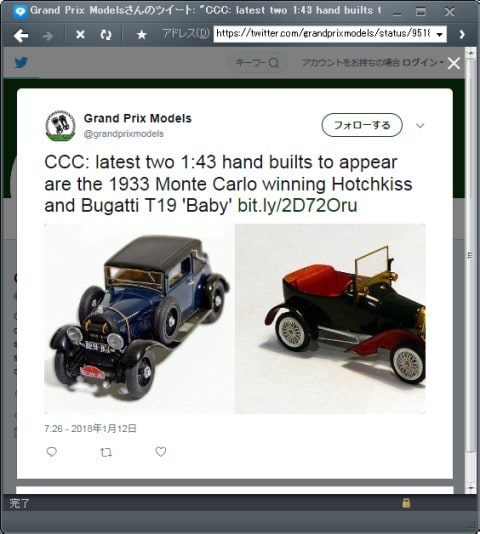
Task: Open the blue Hotchkiss model photo
Action: point(138,318)
